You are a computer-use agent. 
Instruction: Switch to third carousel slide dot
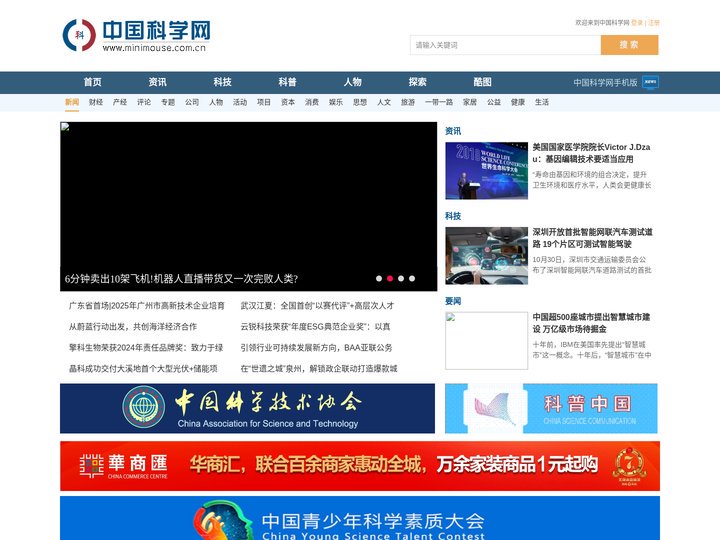click(x=401, y=278)
